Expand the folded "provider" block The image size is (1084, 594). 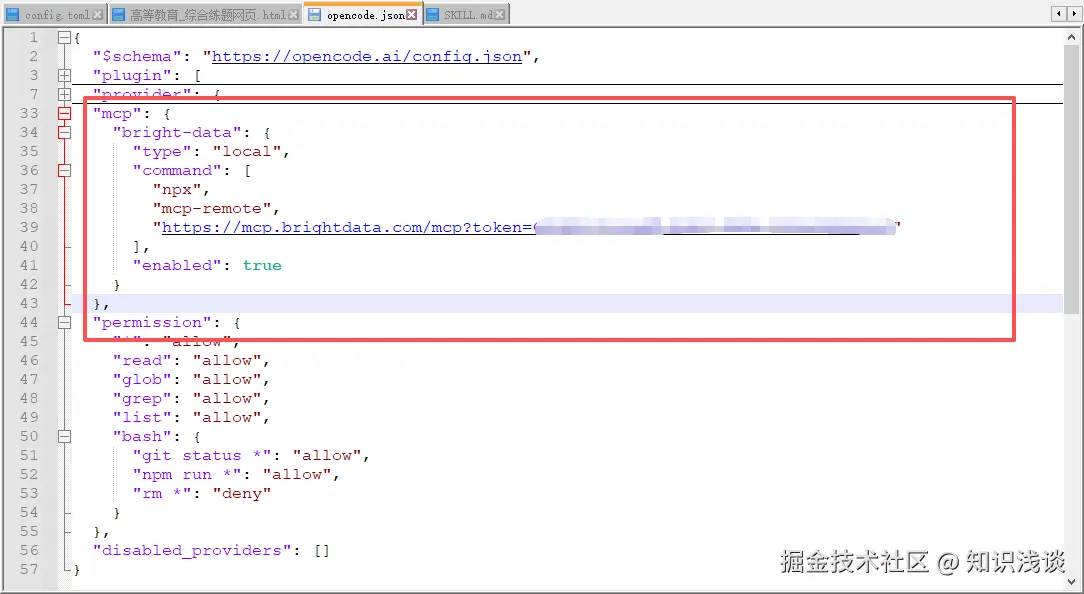pos(64,94)
